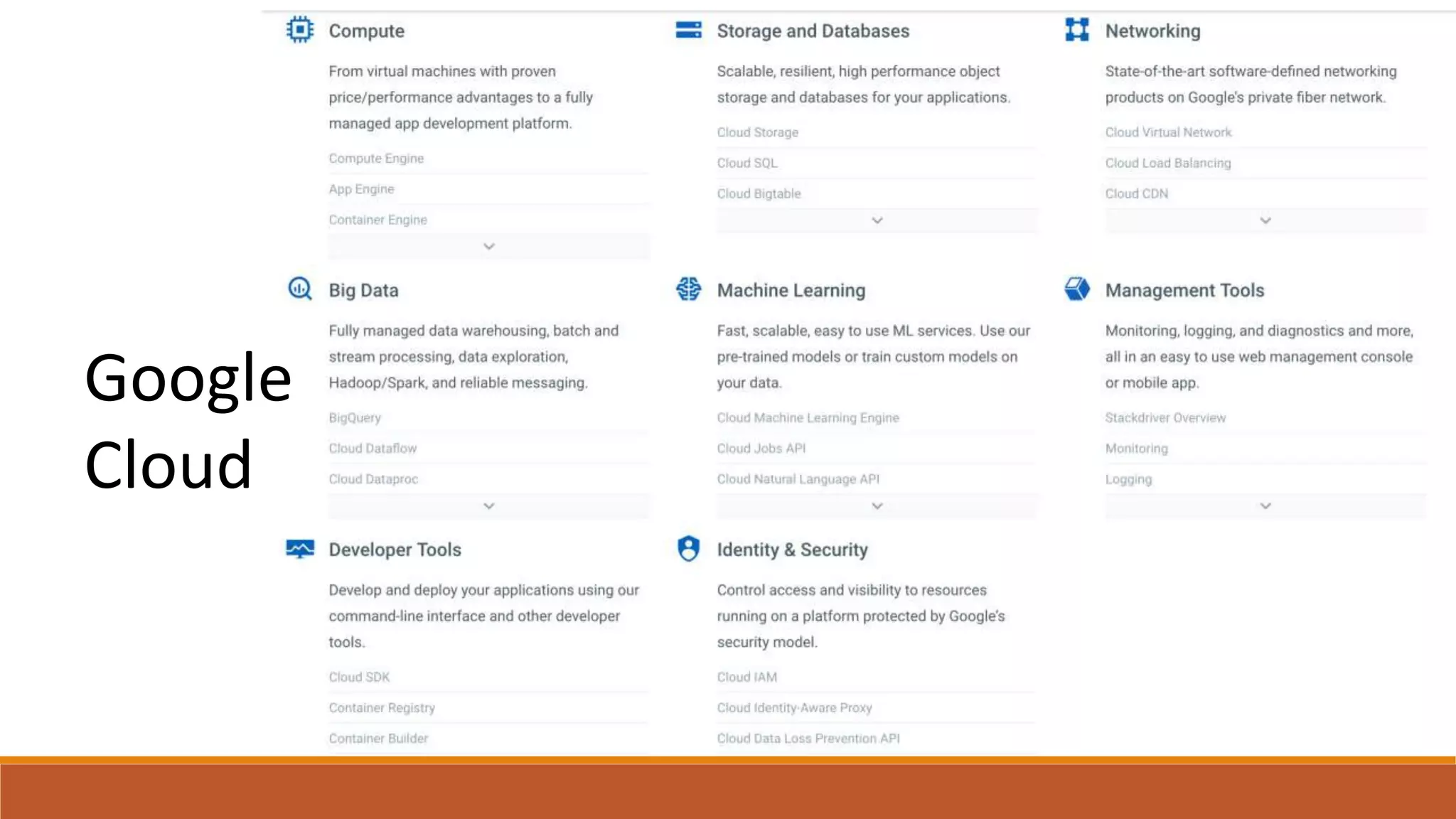
Task: Open the Cloud SQL link
Action: click(x=747, y=163)
